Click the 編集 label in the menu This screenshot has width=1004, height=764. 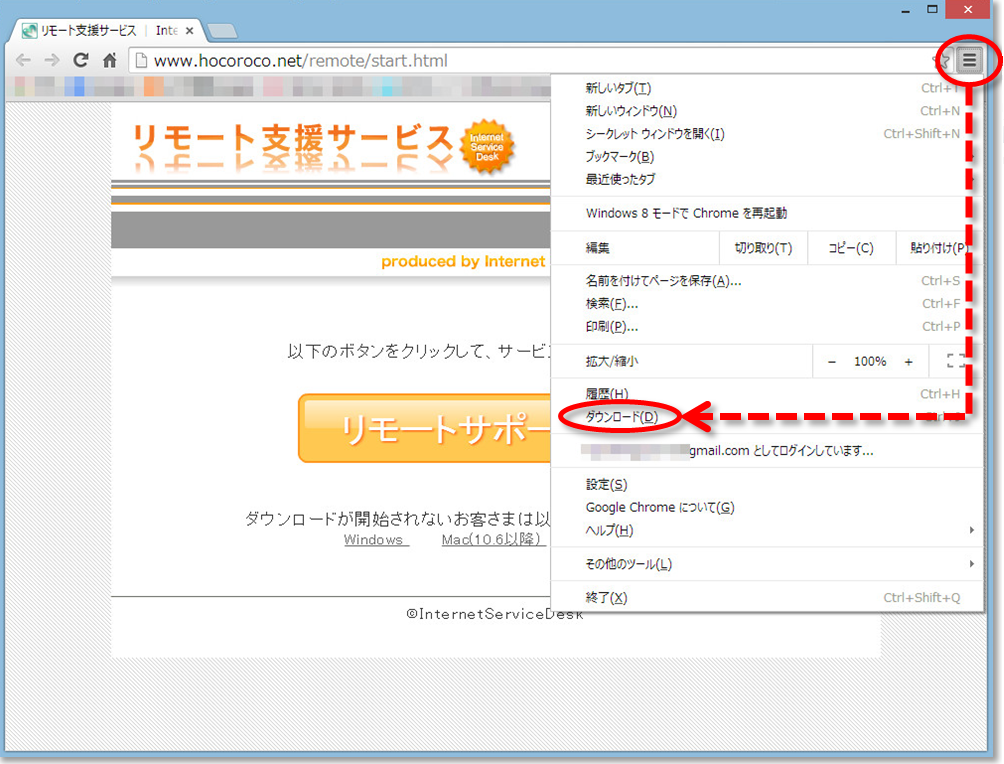pos(597,248)
